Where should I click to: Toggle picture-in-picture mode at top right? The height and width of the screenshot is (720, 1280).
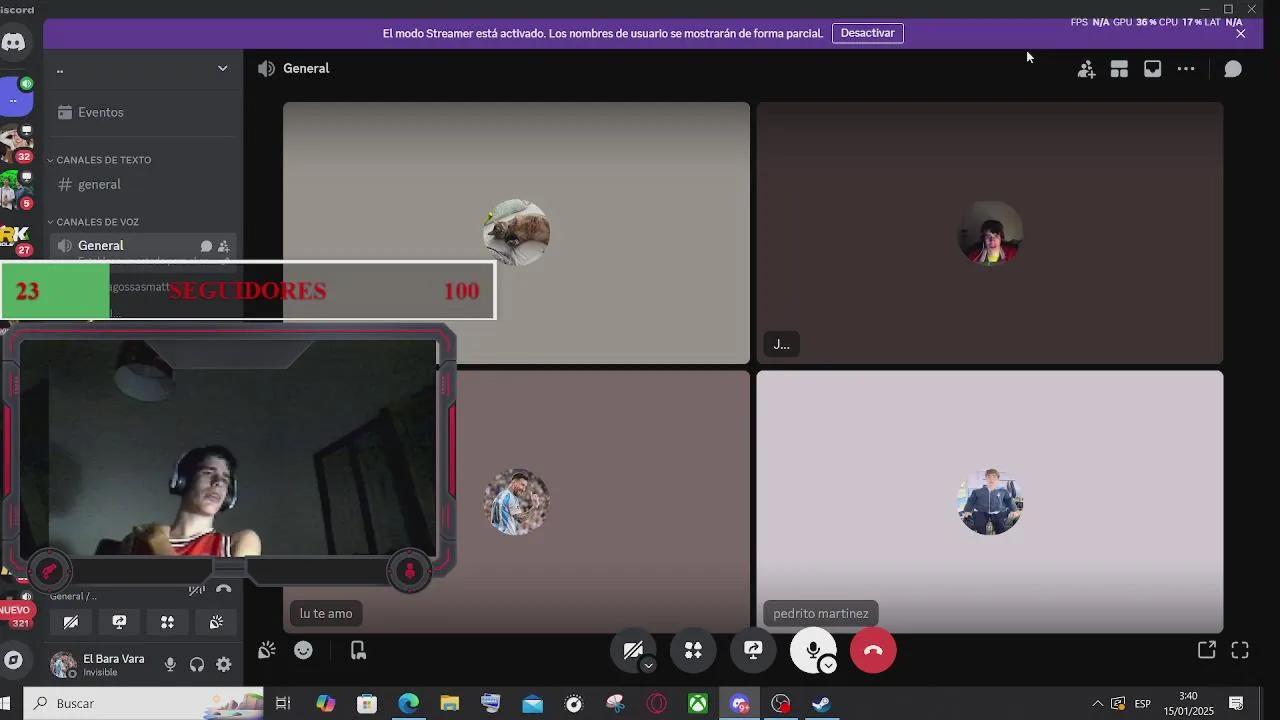[1152, 68]
